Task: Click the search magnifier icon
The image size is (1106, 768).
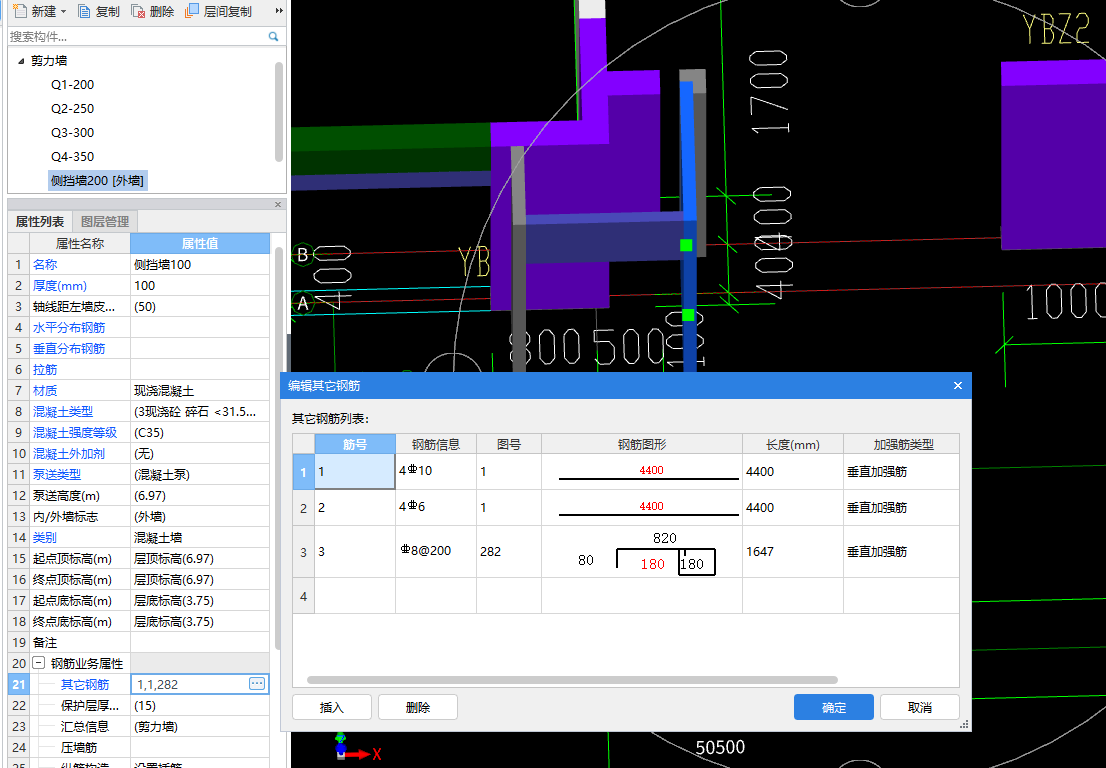Action: pyautogui.click(x=274, y=37)
